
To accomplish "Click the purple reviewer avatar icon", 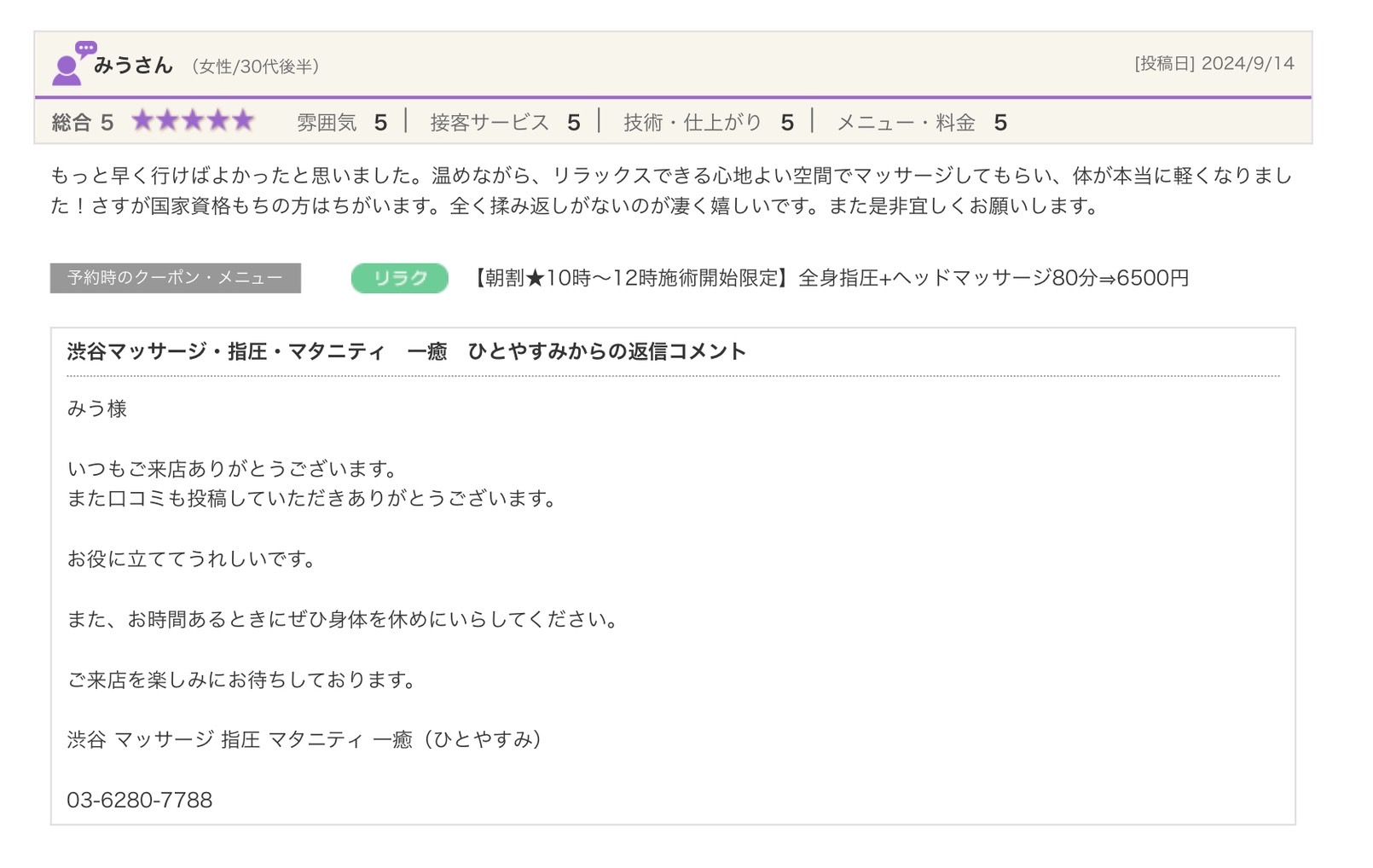I will pos(73,63).
